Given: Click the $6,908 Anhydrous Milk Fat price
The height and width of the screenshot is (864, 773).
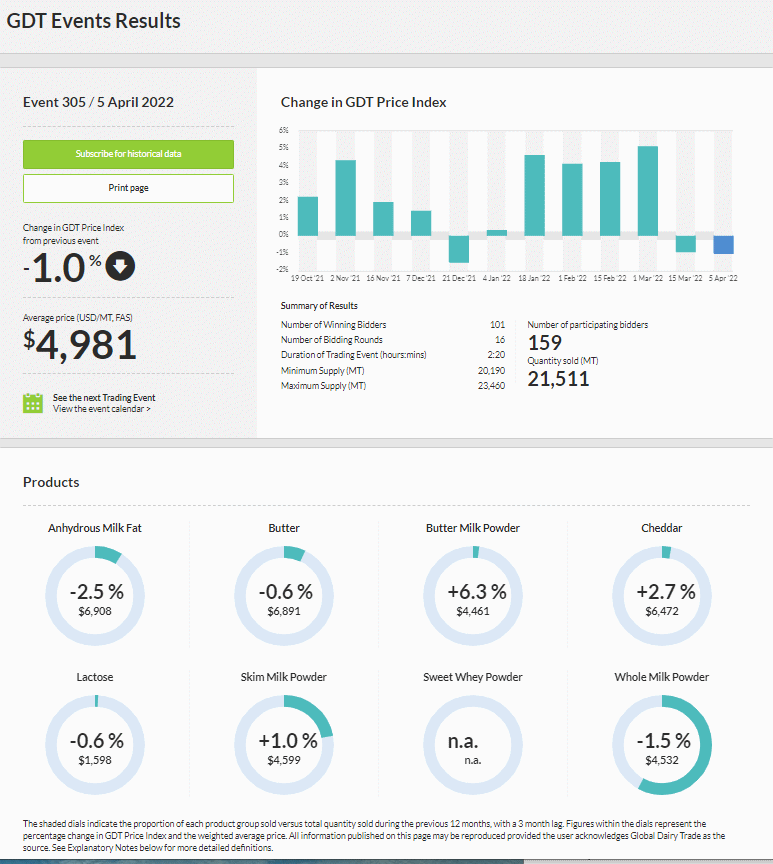Looking at the screenshot, I should click(x=95, y=611).
